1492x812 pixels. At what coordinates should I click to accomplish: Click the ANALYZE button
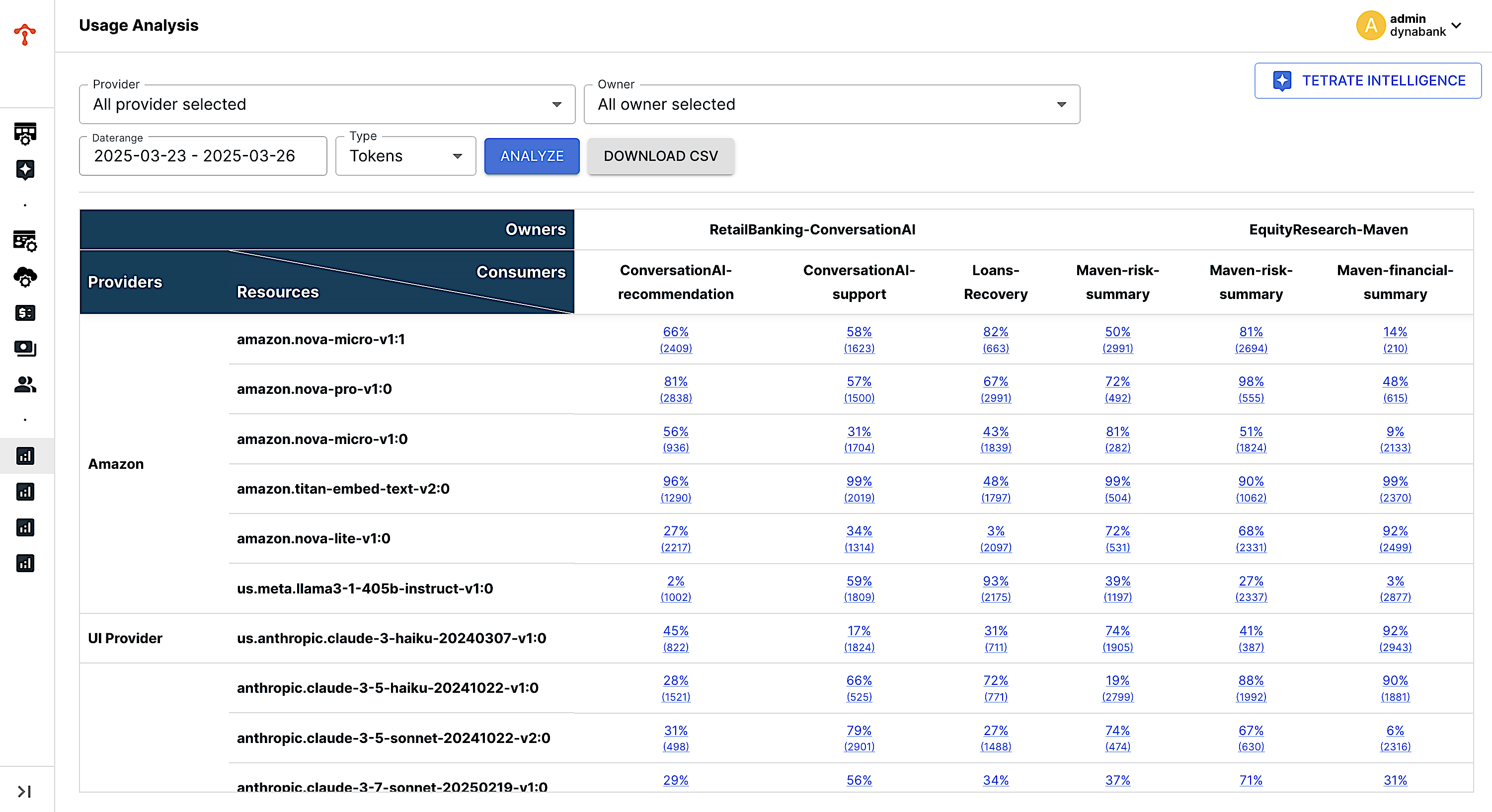[531, 155]
